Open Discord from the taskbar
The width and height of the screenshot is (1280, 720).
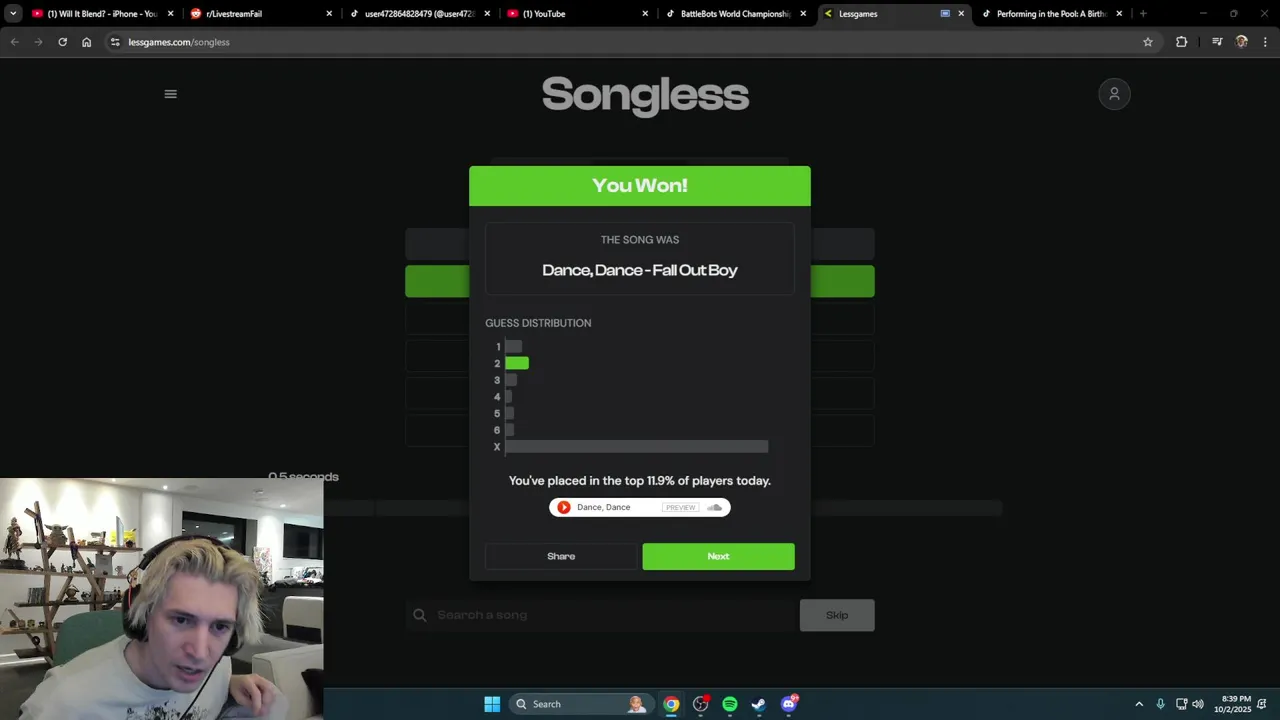pyautogui.click(x=789, y=704)
